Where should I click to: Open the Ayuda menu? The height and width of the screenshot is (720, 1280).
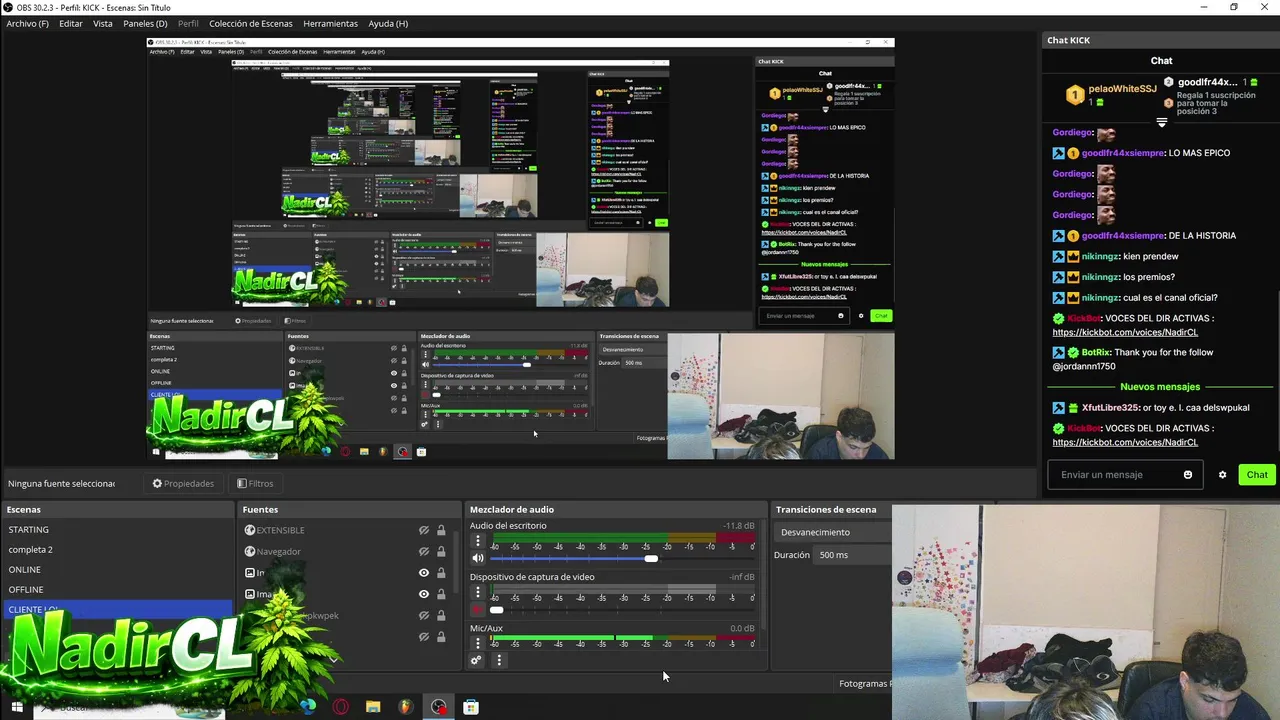(388, 23)
